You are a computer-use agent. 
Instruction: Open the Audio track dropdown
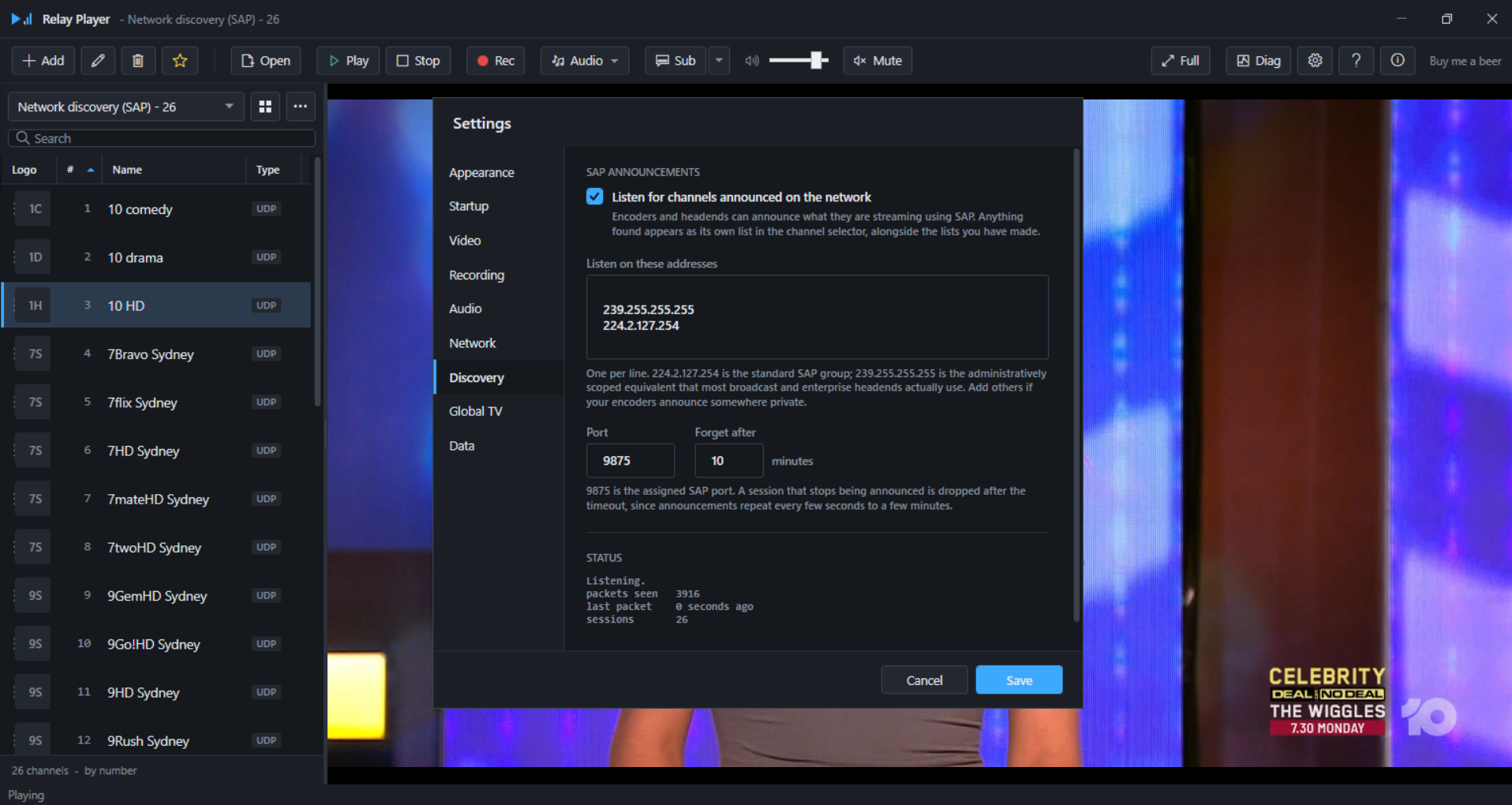(585, 61)
